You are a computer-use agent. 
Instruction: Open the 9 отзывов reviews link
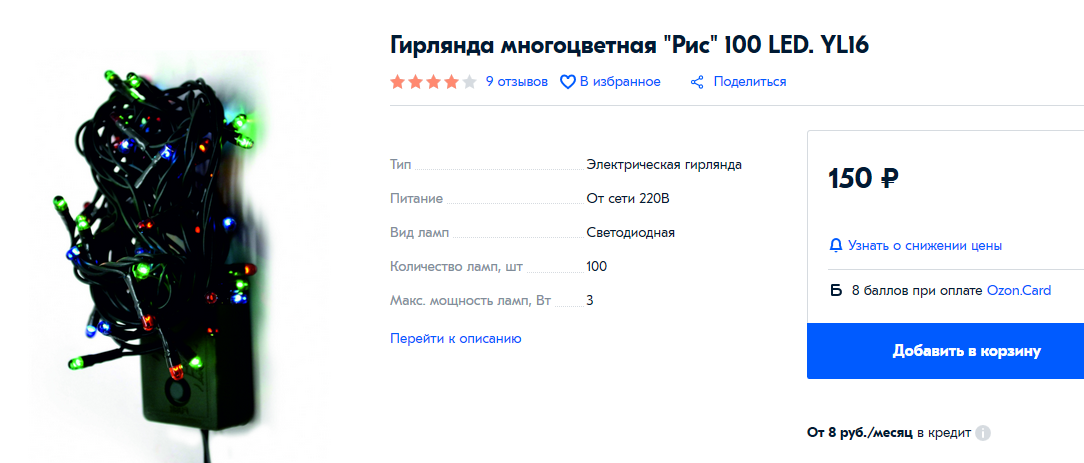pos(516,82)
